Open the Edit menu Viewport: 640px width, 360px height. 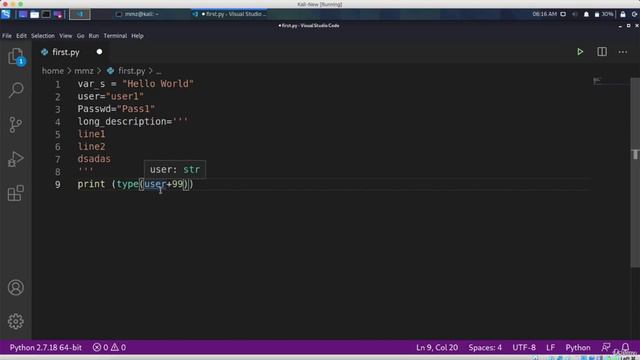point(21,36)
